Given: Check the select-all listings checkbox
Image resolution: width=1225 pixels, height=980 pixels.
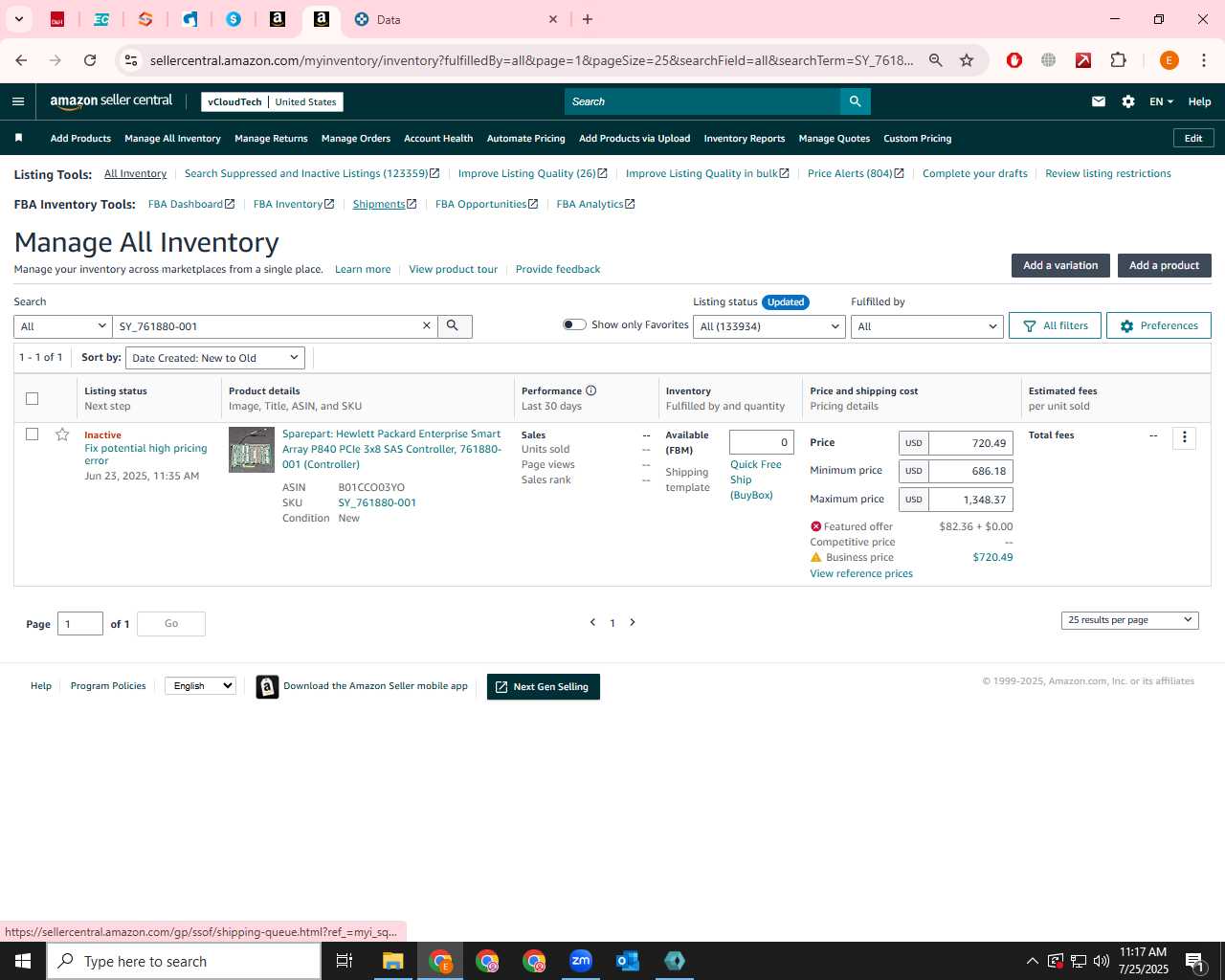Looking at the screenshot, I should point(32,398).
